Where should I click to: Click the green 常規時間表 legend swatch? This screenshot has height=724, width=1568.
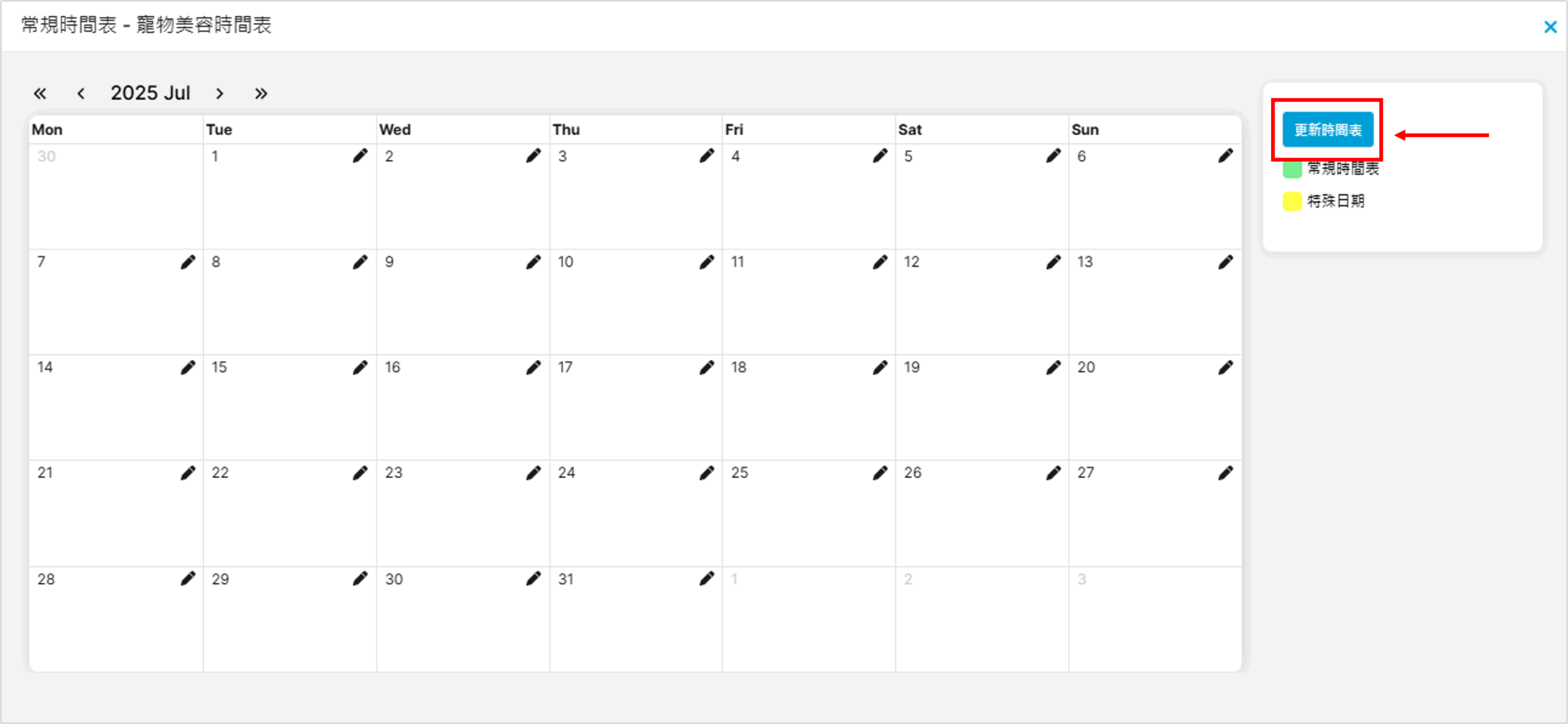click(1292, 170)
